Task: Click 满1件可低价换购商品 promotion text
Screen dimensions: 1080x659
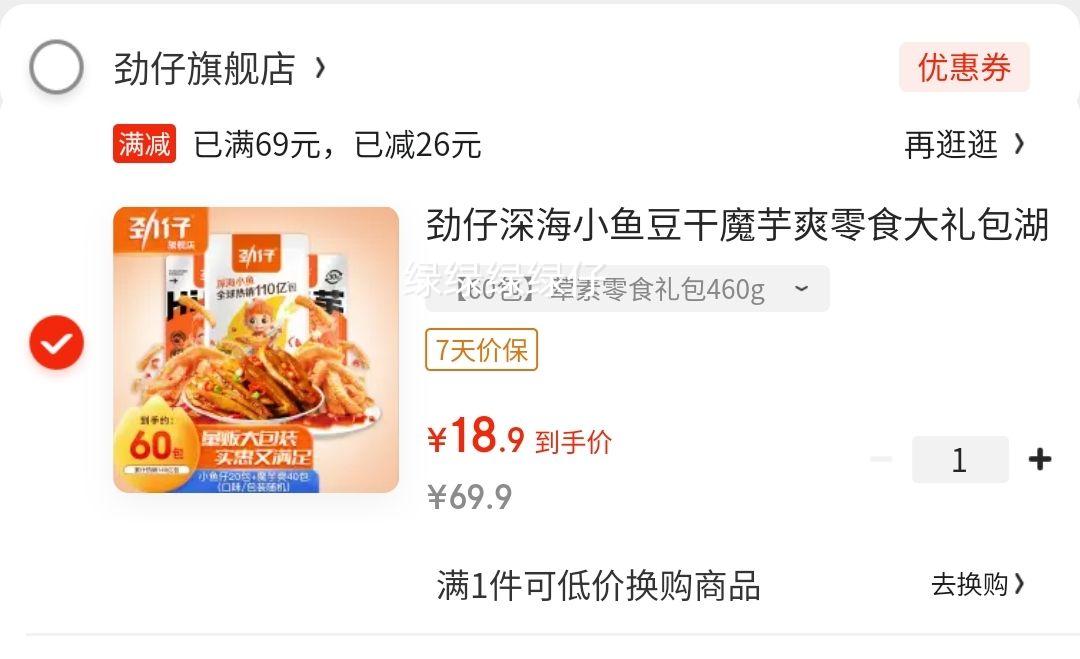Action: [x=599, y=585]
